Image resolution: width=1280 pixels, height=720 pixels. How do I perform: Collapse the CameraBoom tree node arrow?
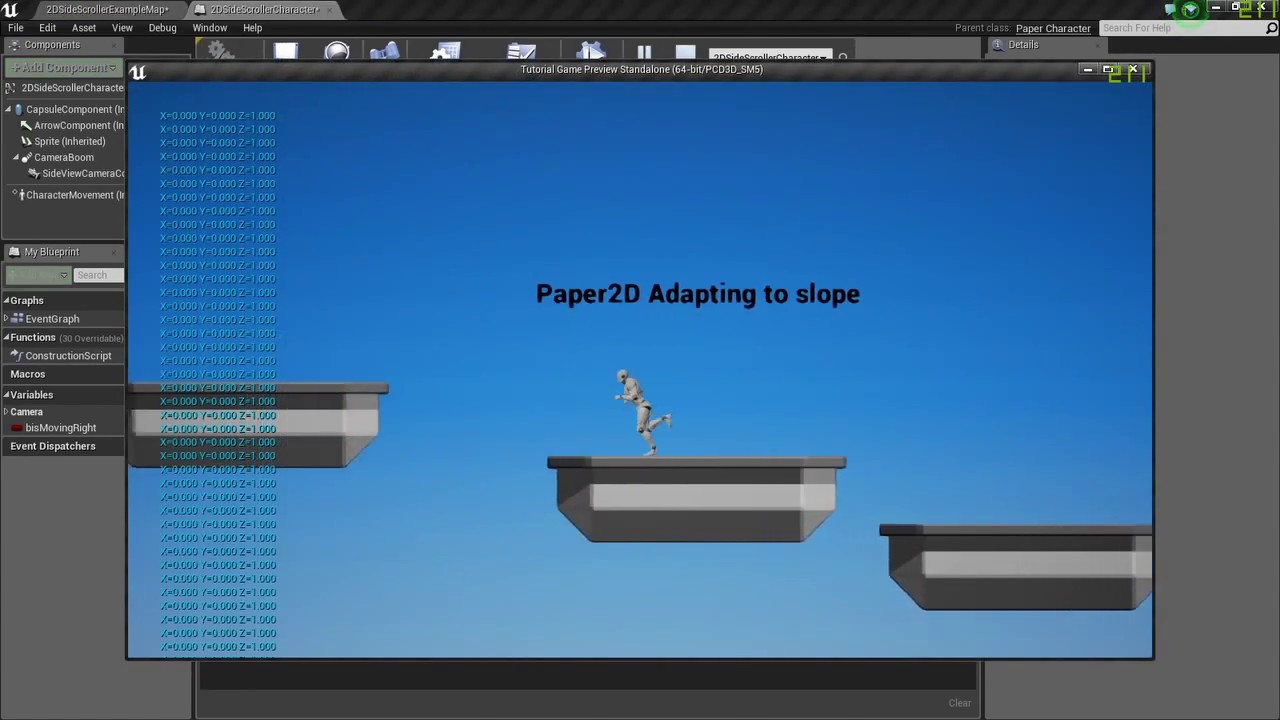(x=16, y=158)
